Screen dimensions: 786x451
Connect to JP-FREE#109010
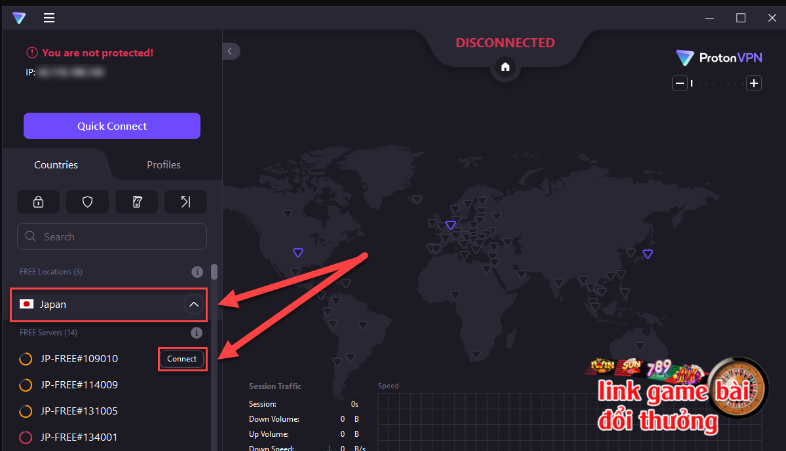tap(182, 359)
